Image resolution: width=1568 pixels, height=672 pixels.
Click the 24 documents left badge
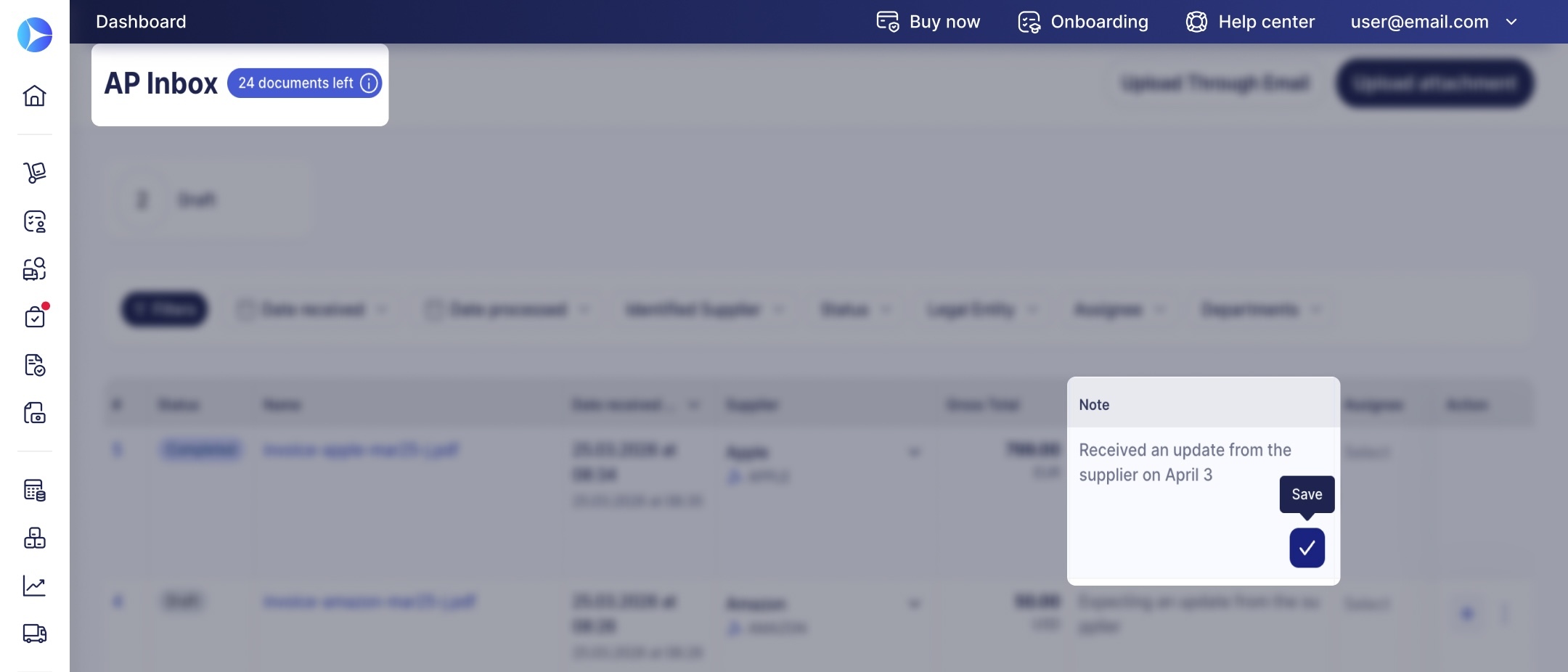pos(295,83)
